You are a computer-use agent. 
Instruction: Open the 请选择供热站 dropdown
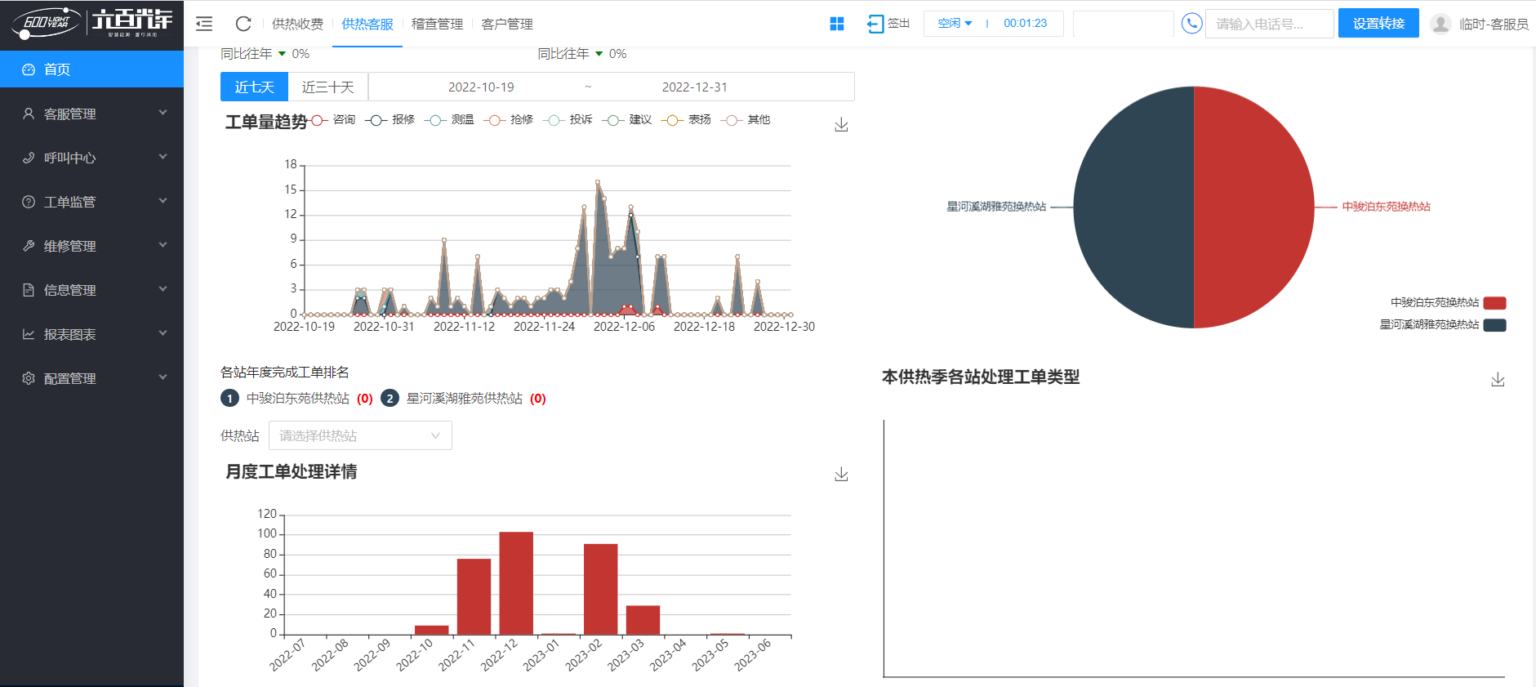360,436
